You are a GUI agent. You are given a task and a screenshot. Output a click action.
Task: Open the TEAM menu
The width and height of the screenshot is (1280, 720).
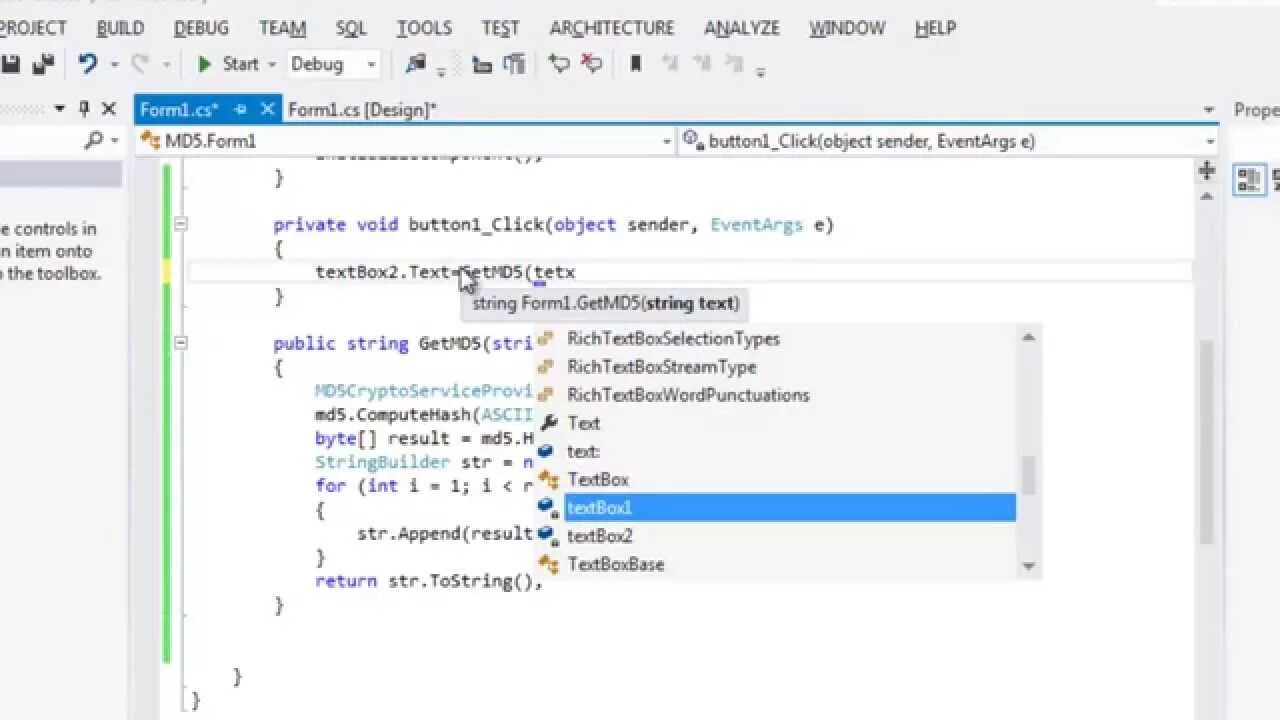282,28
